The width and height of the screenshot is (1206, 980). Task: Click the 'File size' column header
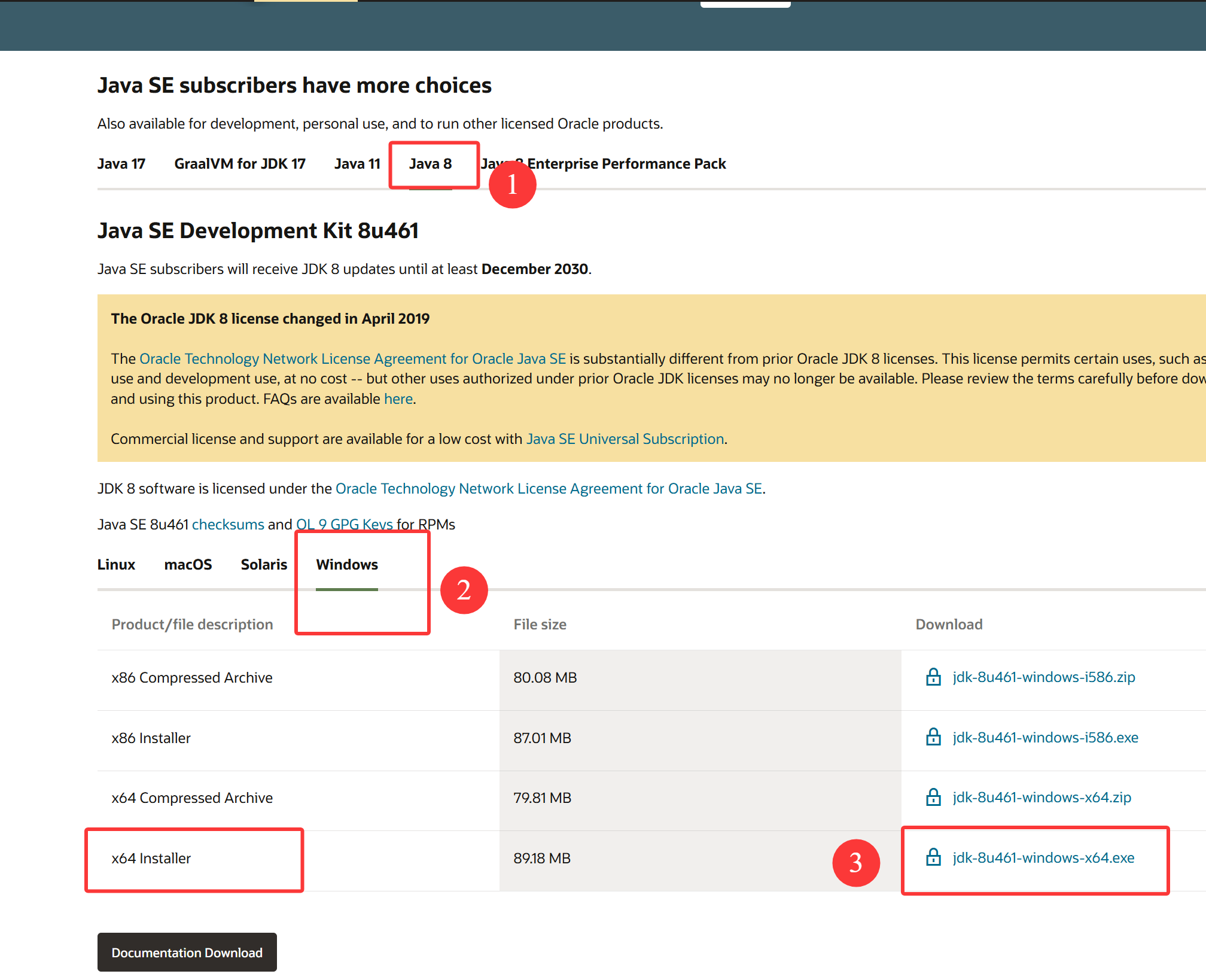tap(540, 625)
